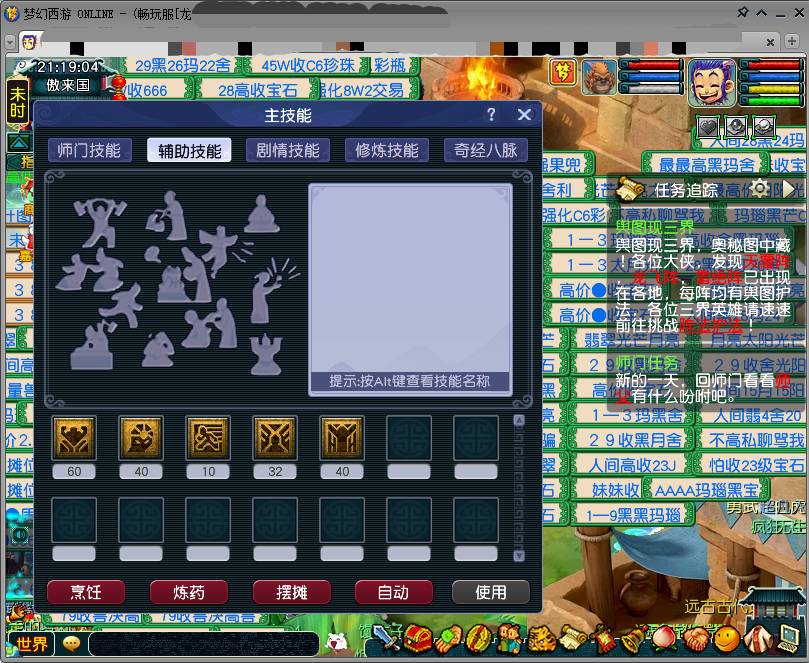Switch to the 辅助技能 tab
The image size is (809, 663).
(x=189, y=150)
